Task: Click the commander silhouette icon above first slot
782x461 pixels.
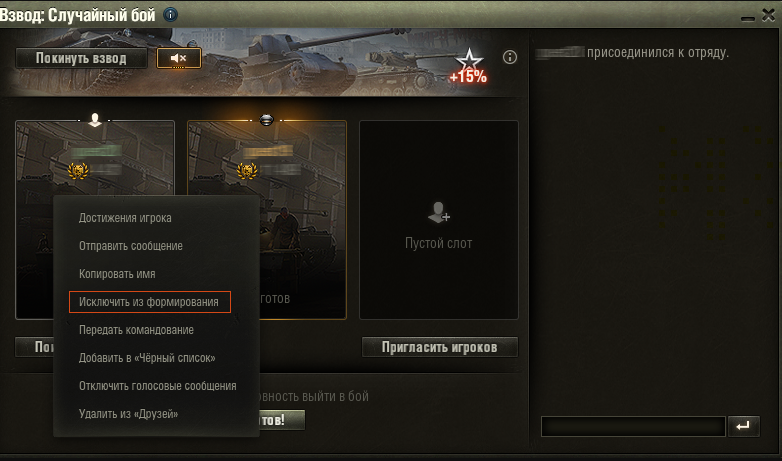Action: [95, 120]
